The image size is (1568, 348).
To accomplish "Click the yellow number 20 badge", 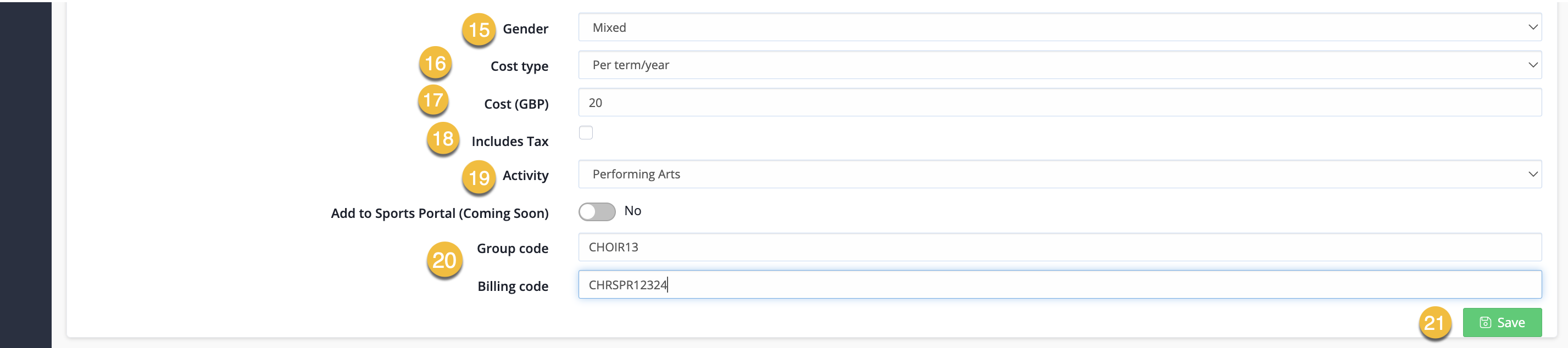I will click(x=444, y=260).
